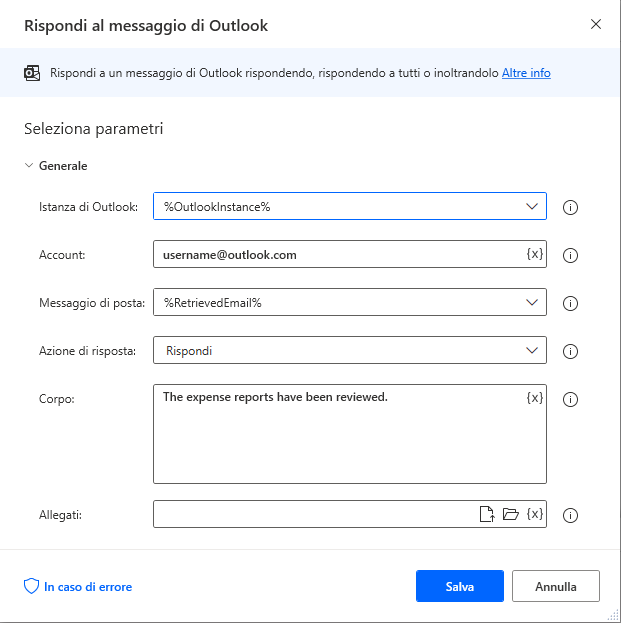Click the Seleziona parametri heading
This screenshot has height=623, width=621.
(x=94, y=129)
